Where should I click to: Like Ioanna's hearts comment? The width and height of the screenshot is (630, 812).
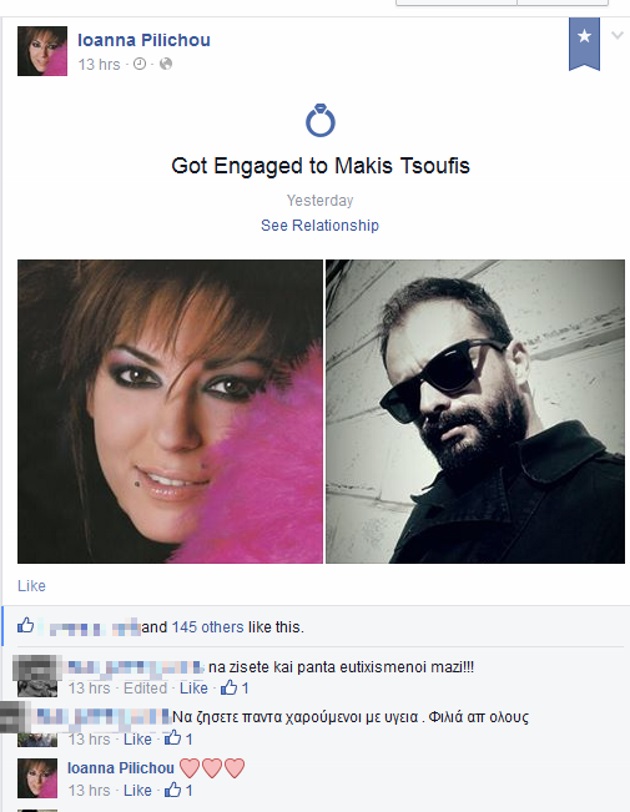point(138,790)
